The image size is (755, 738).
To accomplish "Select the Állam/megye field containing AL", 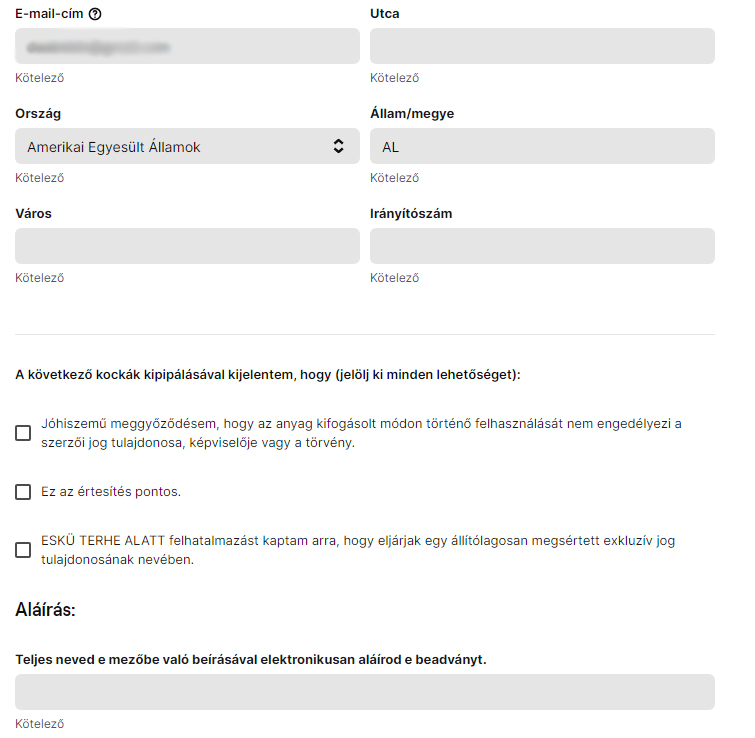I will pos(542,146).
